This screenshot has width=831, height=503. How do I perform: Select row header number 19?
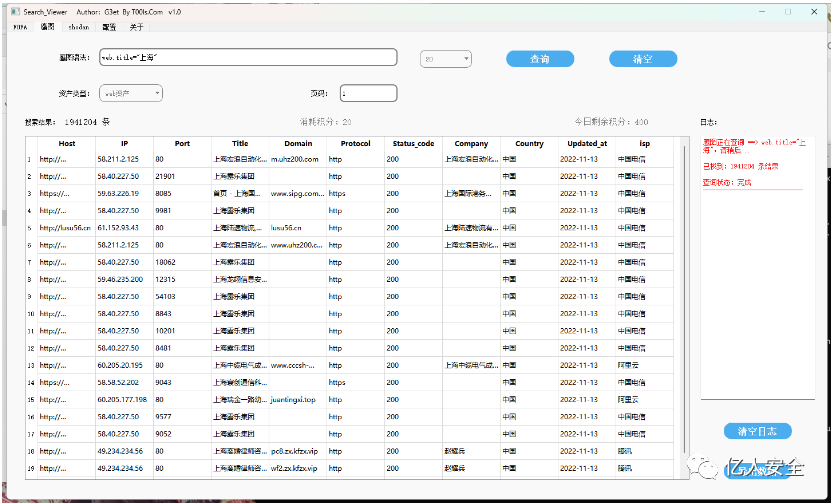coord(31,469)
